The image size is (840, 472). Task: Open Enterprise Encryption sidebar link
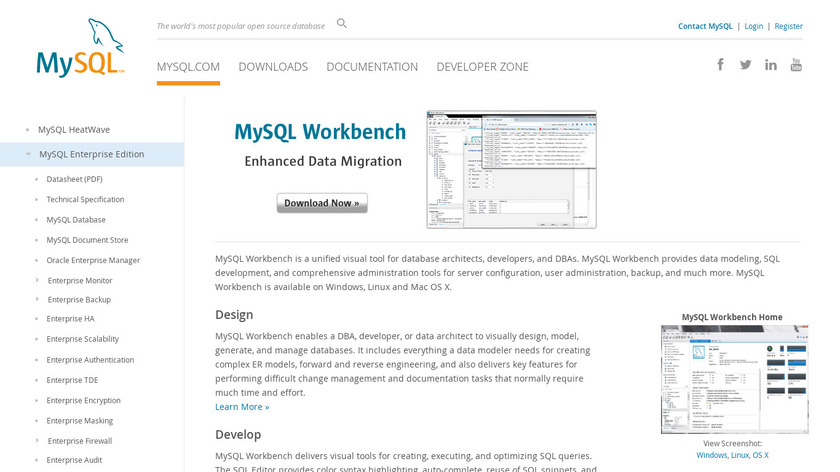tap(84, 400)
